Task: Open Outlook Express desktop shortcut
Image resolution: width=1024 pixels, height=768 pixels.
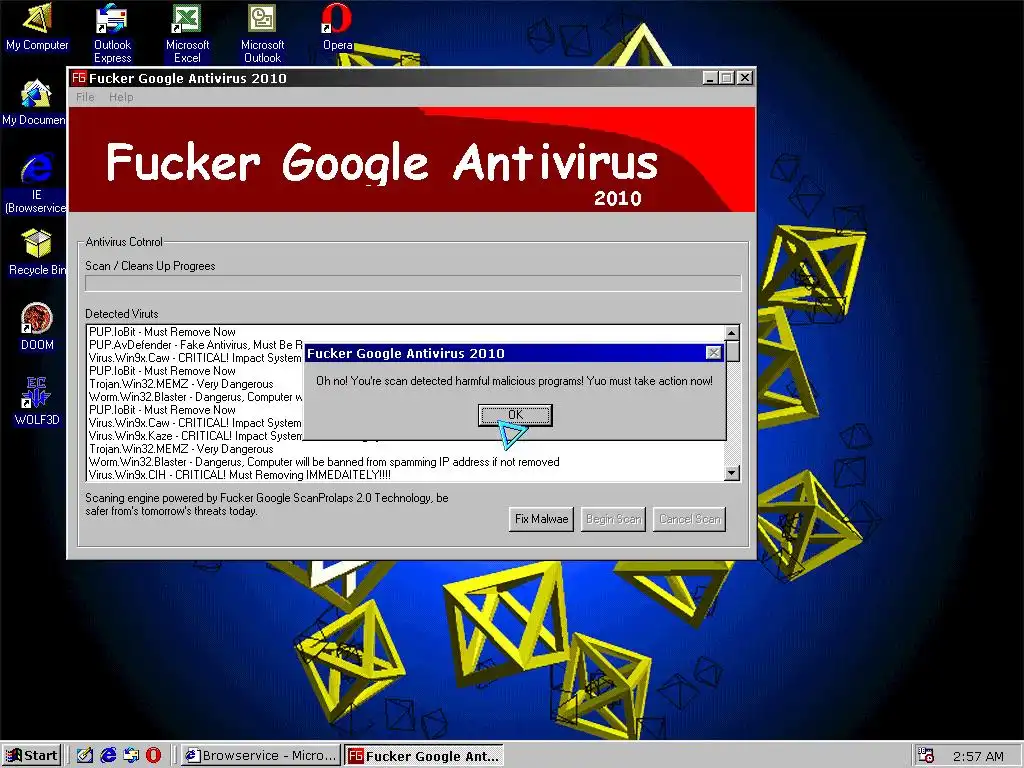Action: coord(112,32)
